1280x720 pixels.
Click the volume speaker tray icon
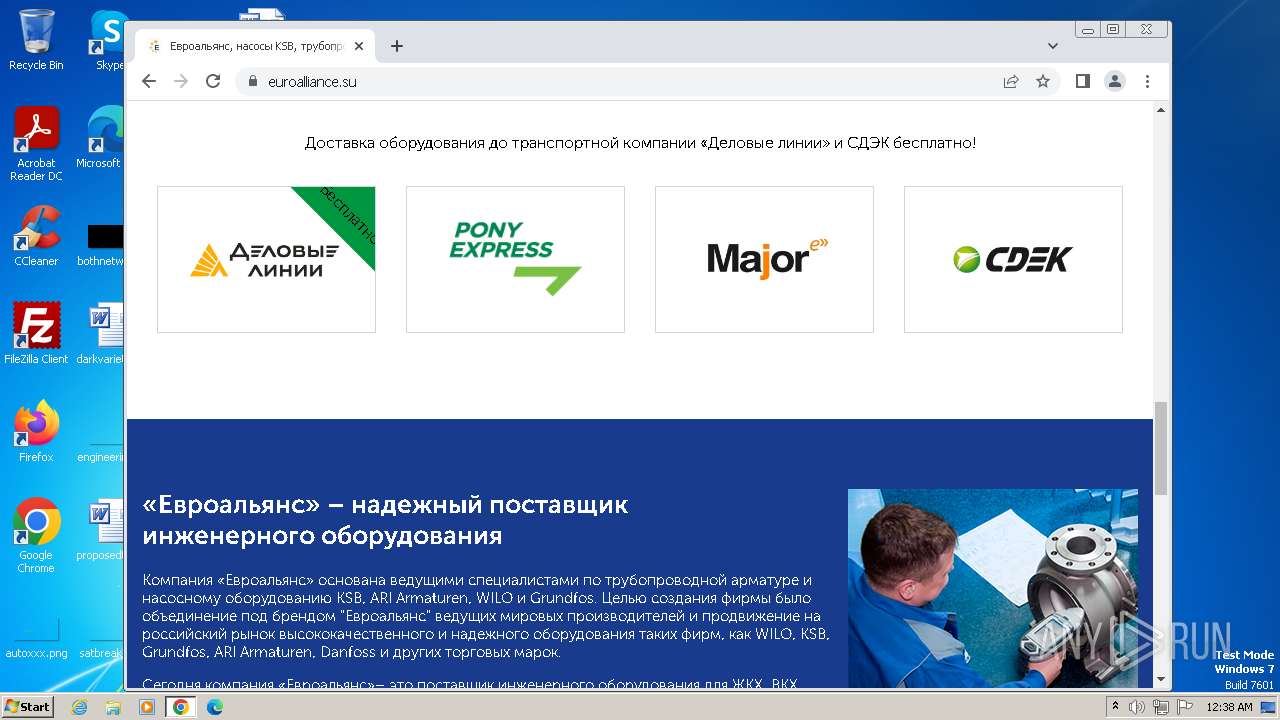[x=1137, y=707]
